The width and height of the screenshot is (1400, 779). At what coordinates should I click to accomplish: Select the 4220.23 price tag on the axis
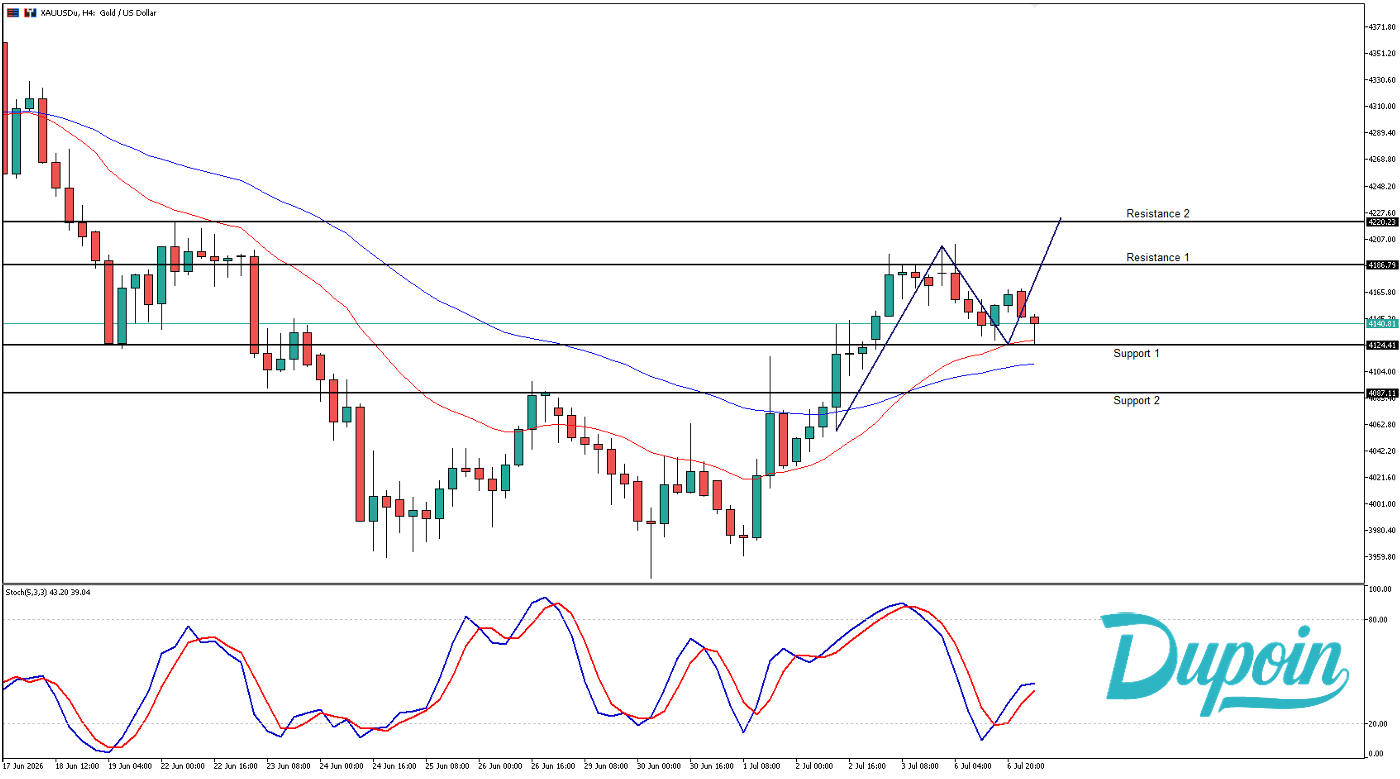pos(1381,222)
